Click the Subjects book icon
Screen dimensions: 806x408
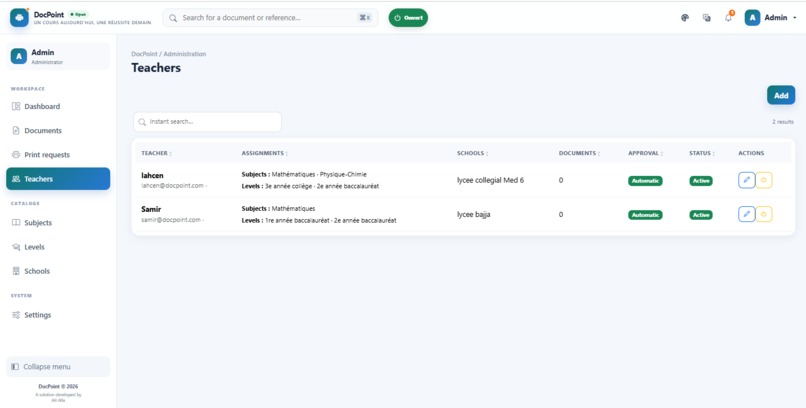[16, 223]
